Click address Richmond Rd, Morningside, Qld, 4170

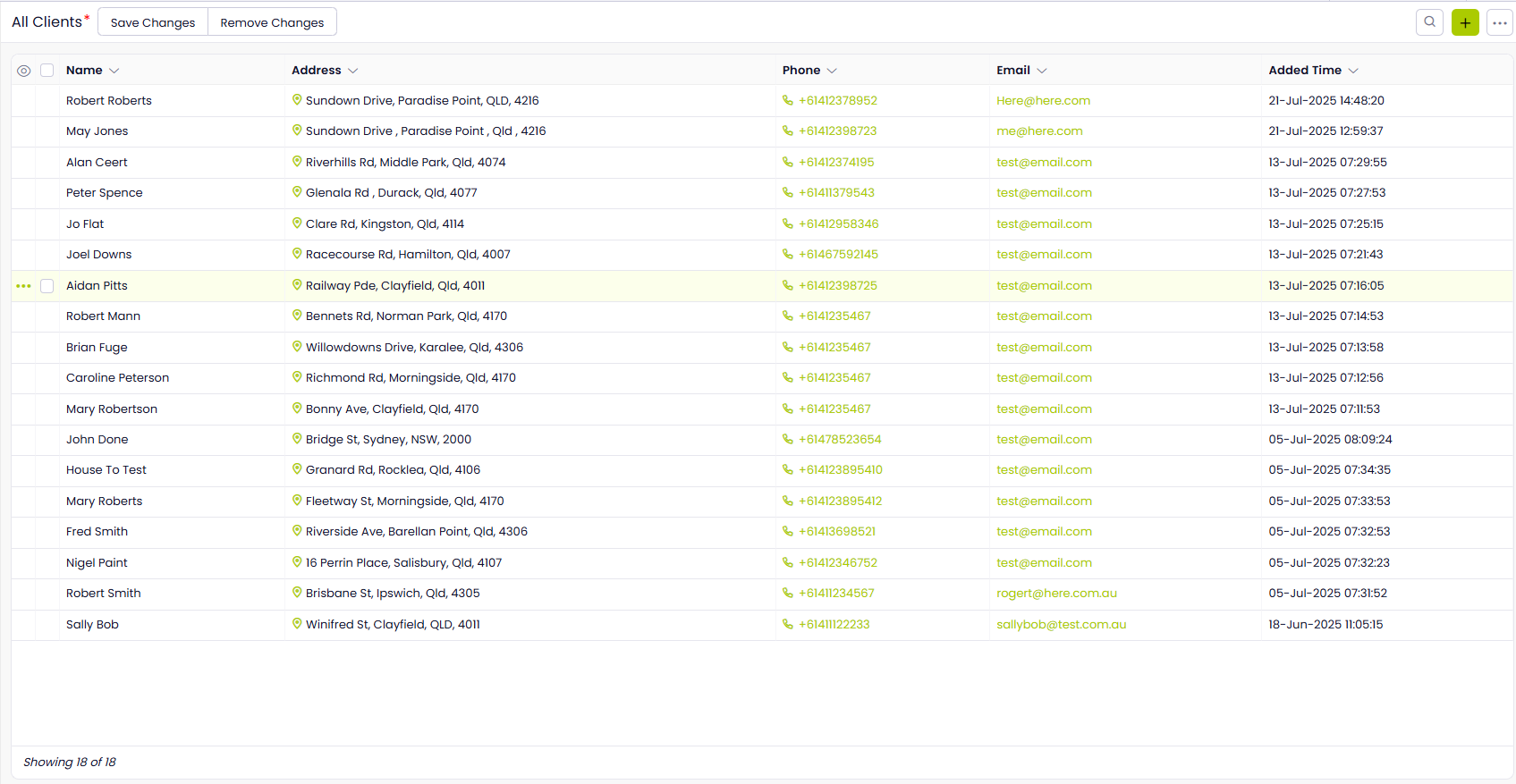411,378
